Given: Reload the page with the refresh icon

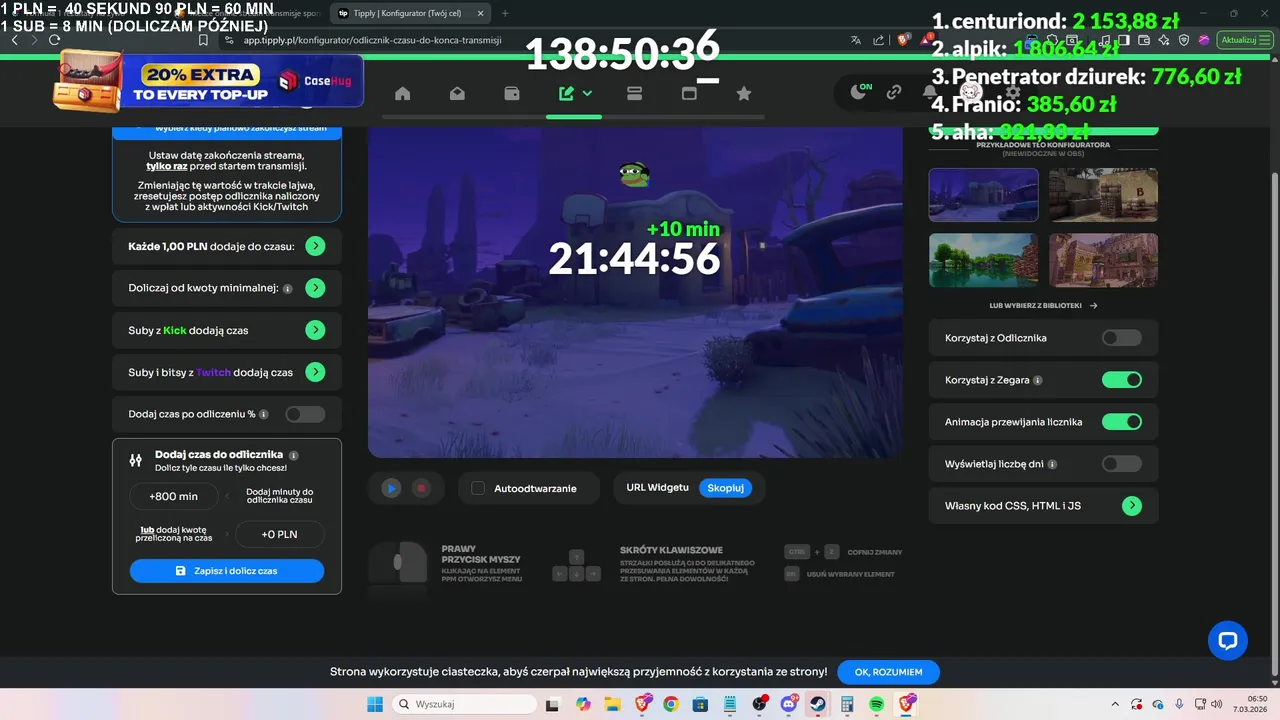Looking at the screenshot, I should click(55, 40).
